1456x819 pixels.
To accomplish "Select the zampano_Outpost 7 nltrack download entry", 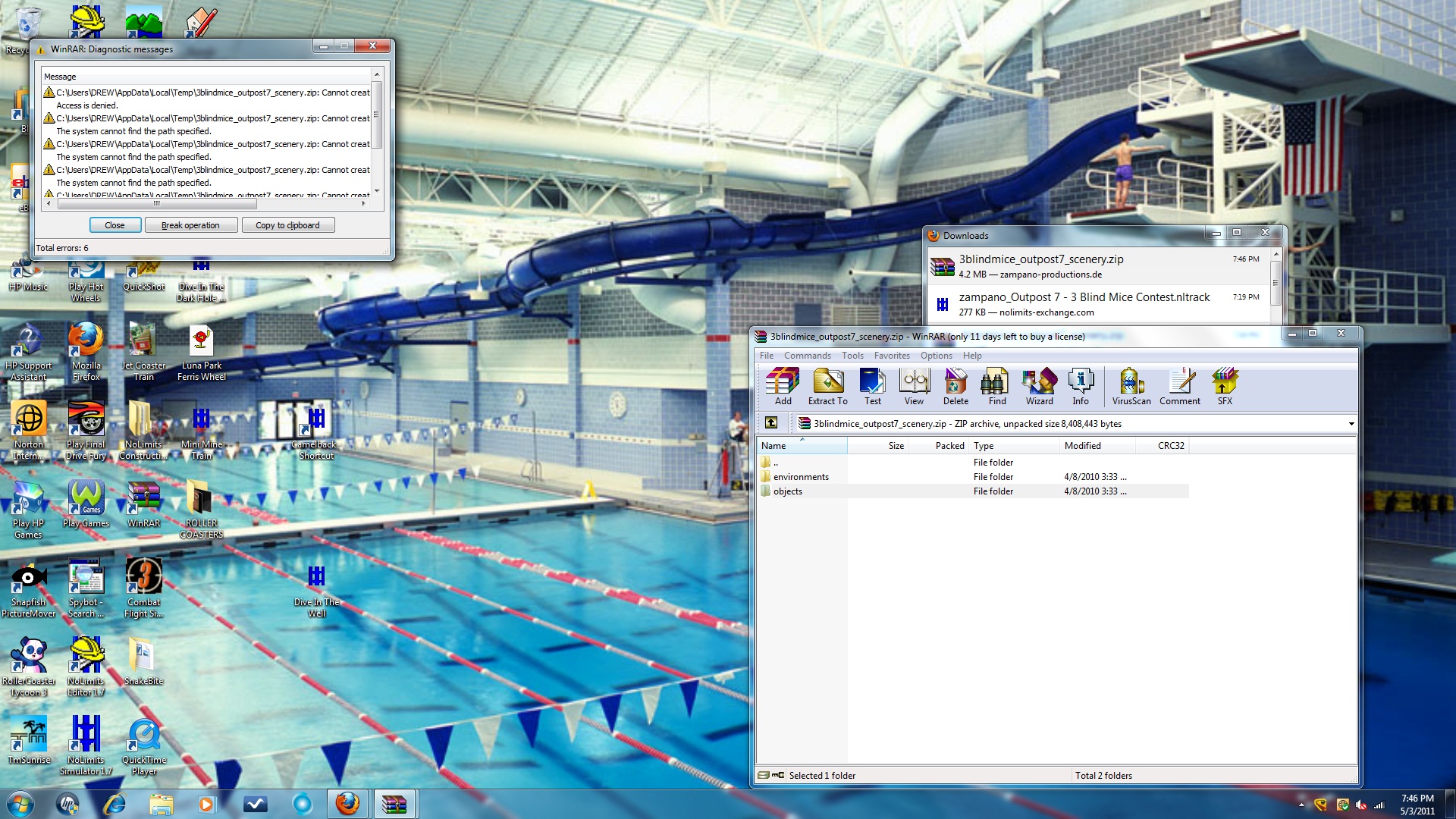I will pyautogui.click(x=1097, y=304).
